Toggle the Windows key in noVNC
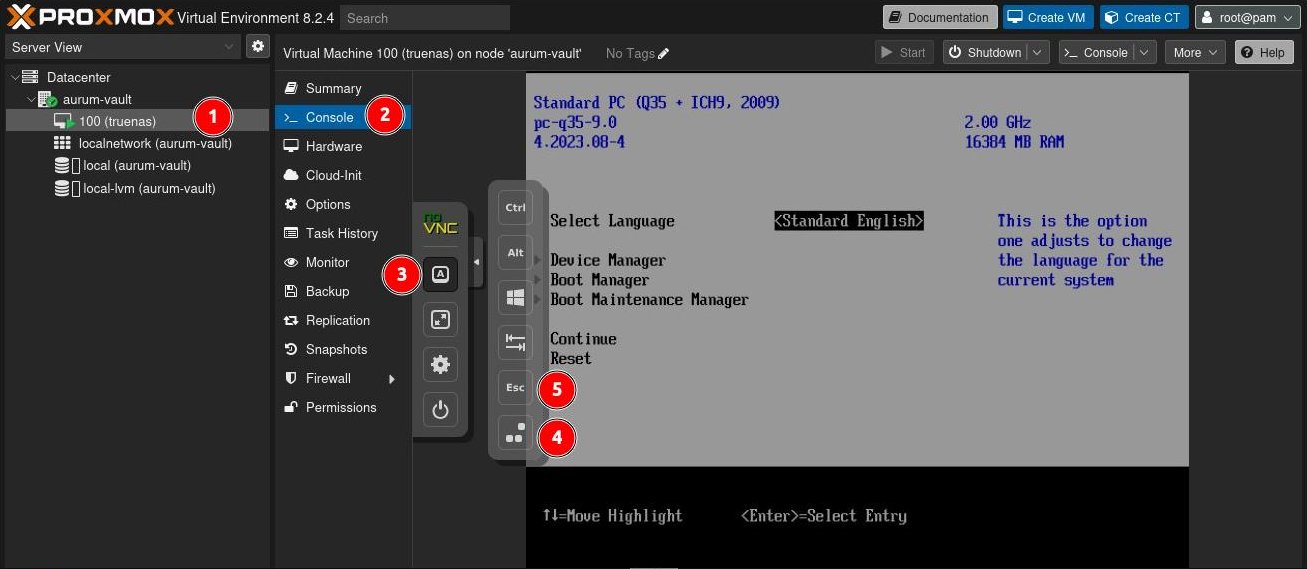Viewport: 1307px width, 569px height. [x=515, y=298]
